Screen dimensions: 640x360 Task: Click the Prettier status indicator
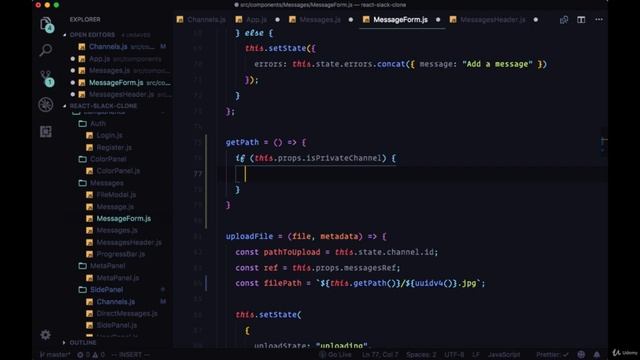point(552,355)
